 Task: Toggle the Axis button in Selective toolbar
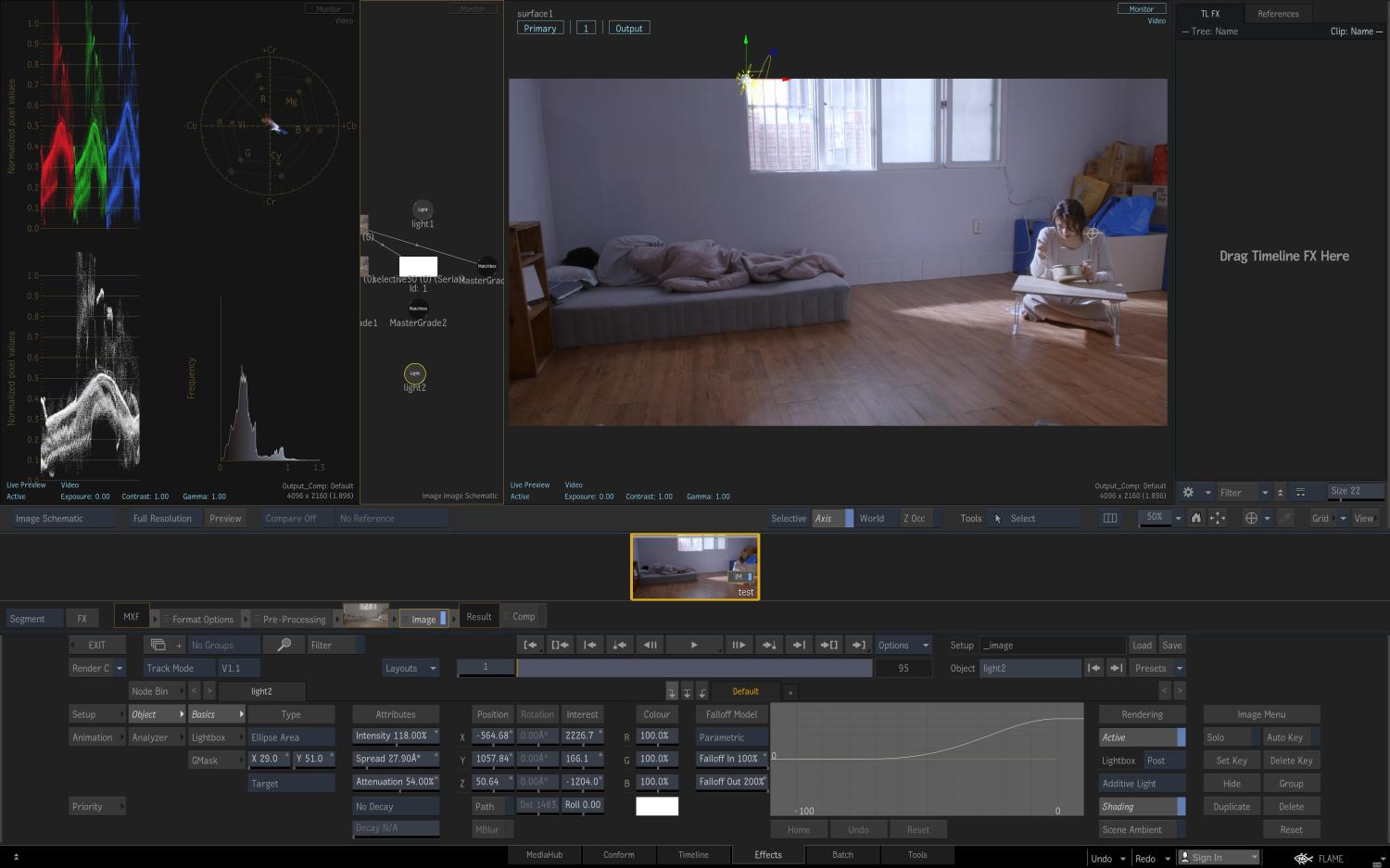click(832, 518)
